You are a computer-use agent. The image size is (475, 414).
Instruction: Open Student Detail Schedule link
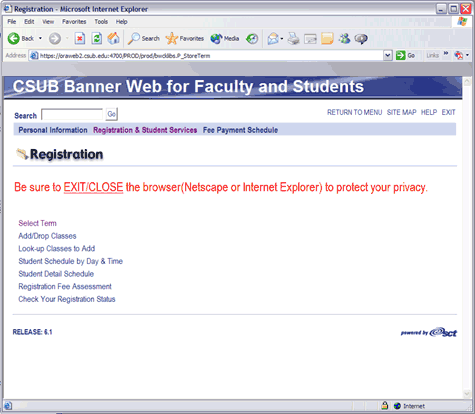56,274
